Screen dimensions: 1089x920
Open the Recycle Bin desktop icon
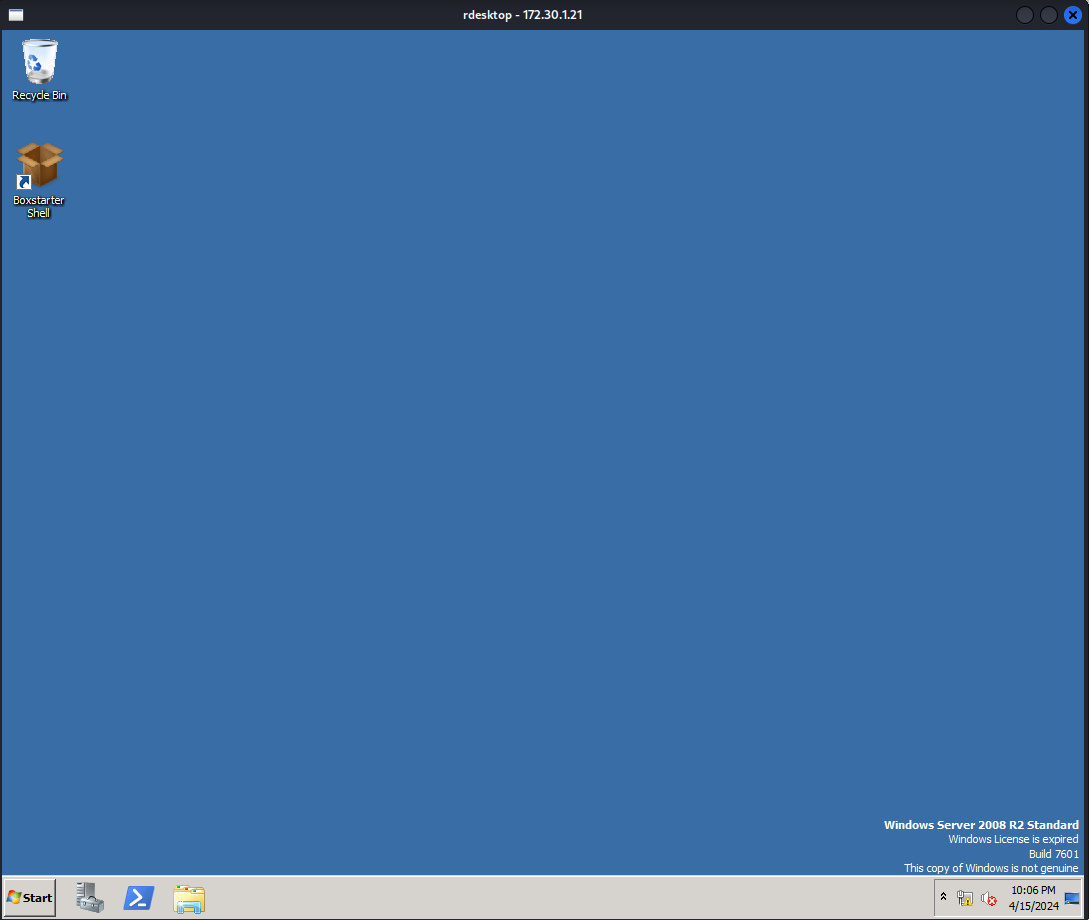[40, 62]
